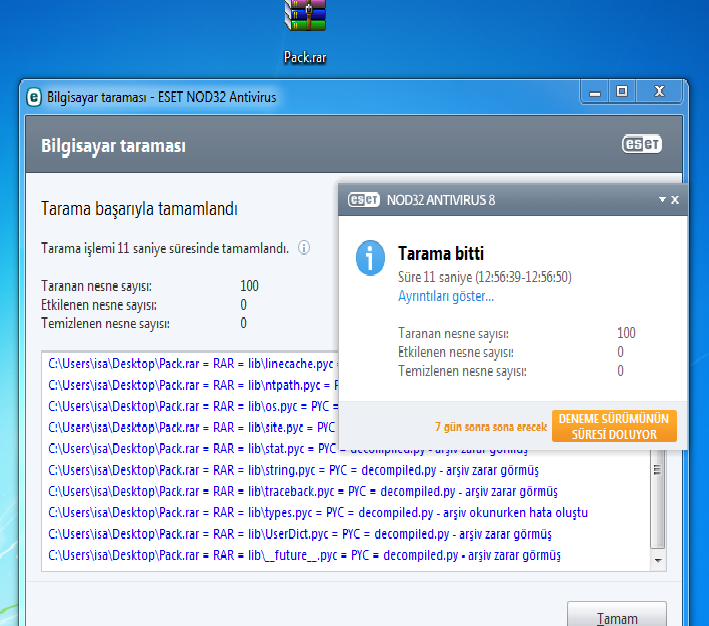Click the Tamam button
This screenshot has height=626, width=709.
617,615
